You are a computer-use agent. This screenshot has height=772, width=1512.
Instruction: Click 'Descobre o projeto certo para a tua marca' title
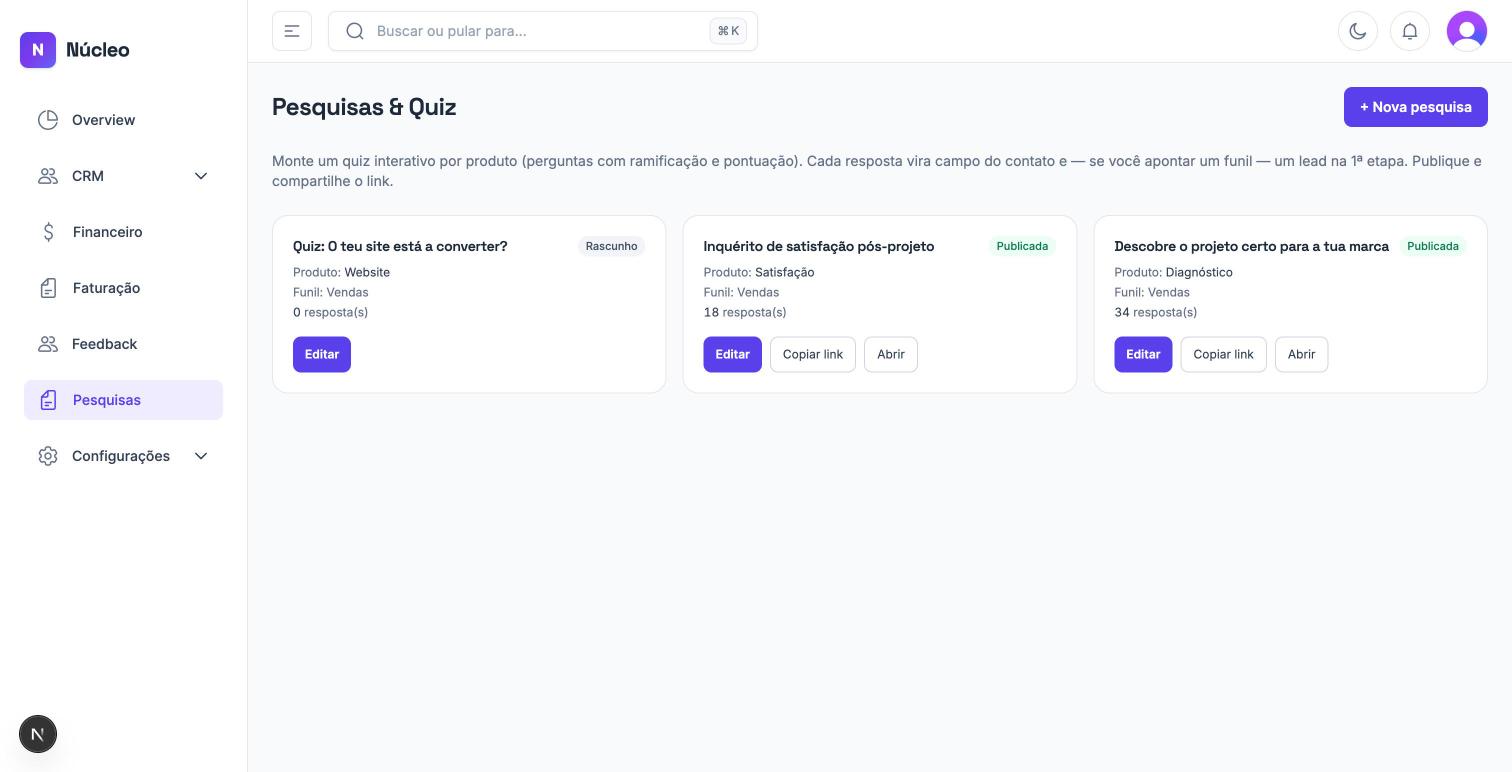coord(1251,246)
